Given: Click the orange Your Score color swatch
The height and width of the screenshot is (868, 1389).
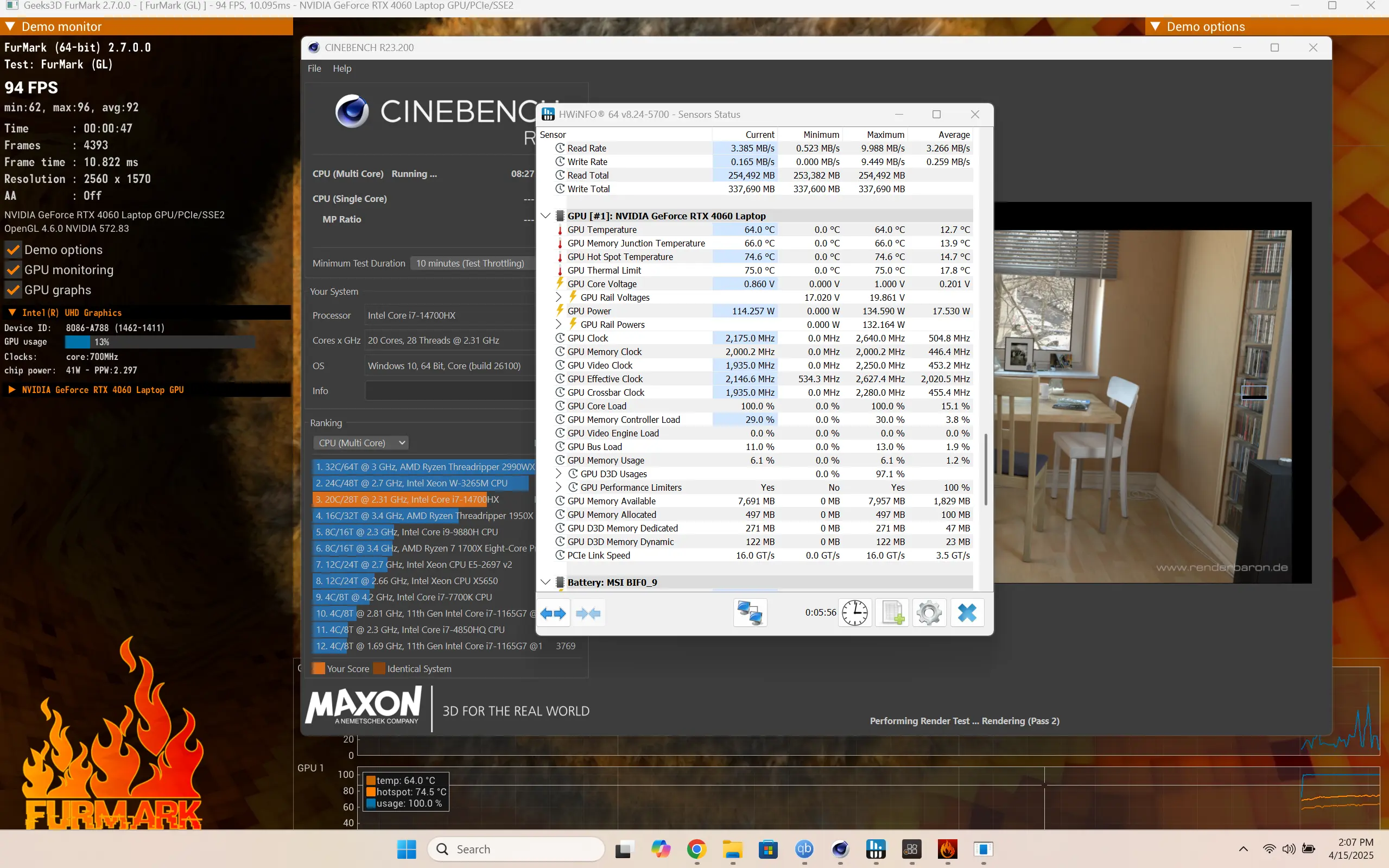Looking at the screenshot, I should 319,668.
